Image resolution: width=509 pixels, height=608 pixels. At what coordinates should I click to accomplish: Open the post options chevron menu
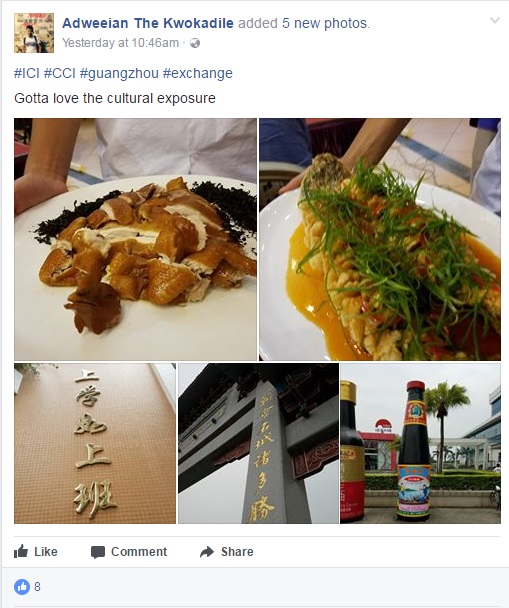495,20
